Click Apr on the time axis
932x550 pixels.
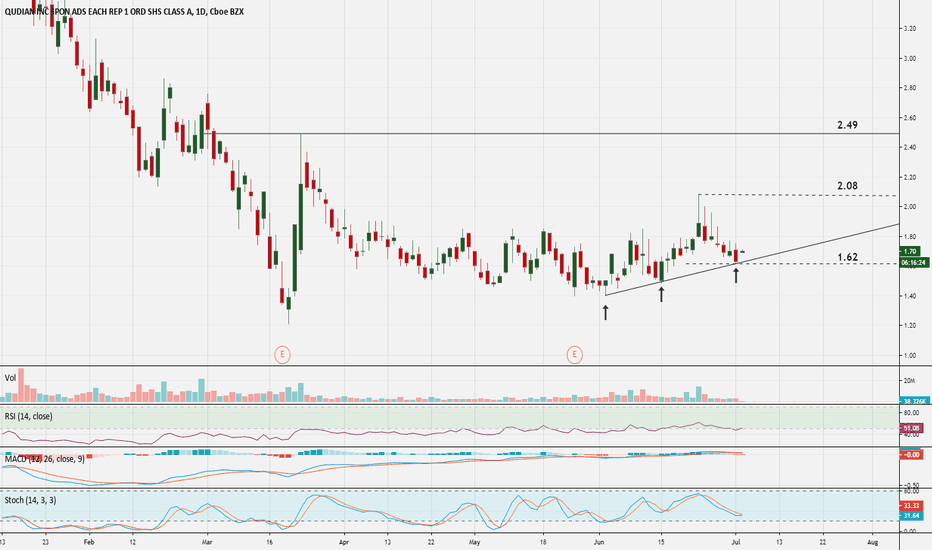coord(344,542)
